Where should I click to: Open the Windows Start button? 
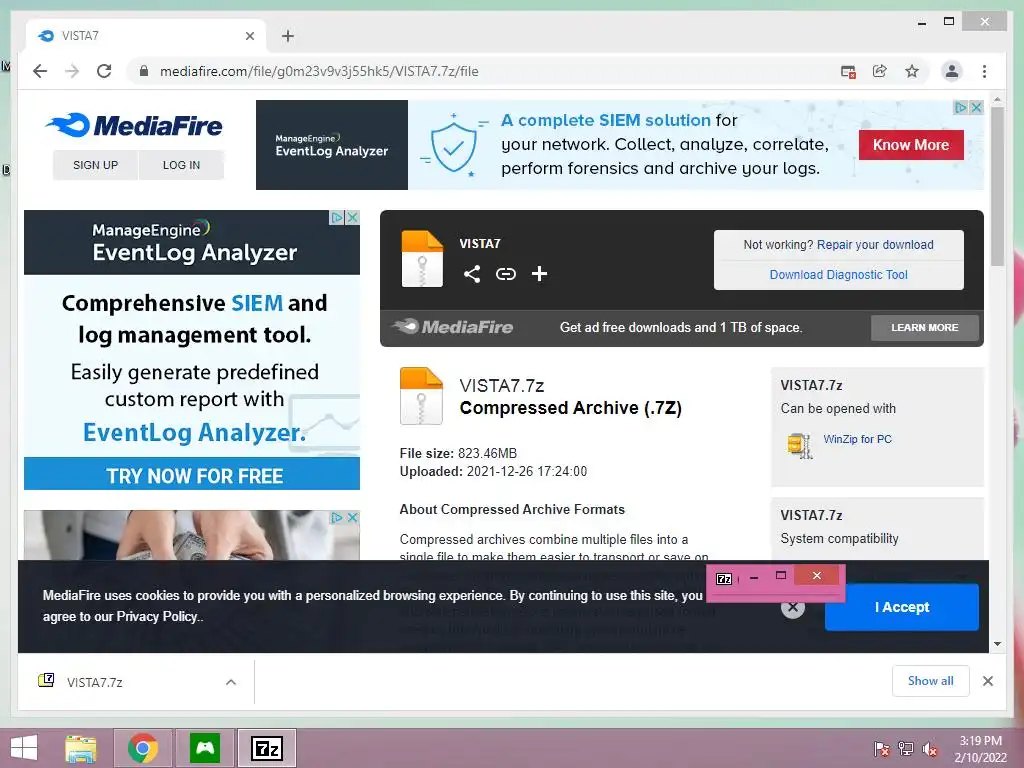tap(24, 748)
